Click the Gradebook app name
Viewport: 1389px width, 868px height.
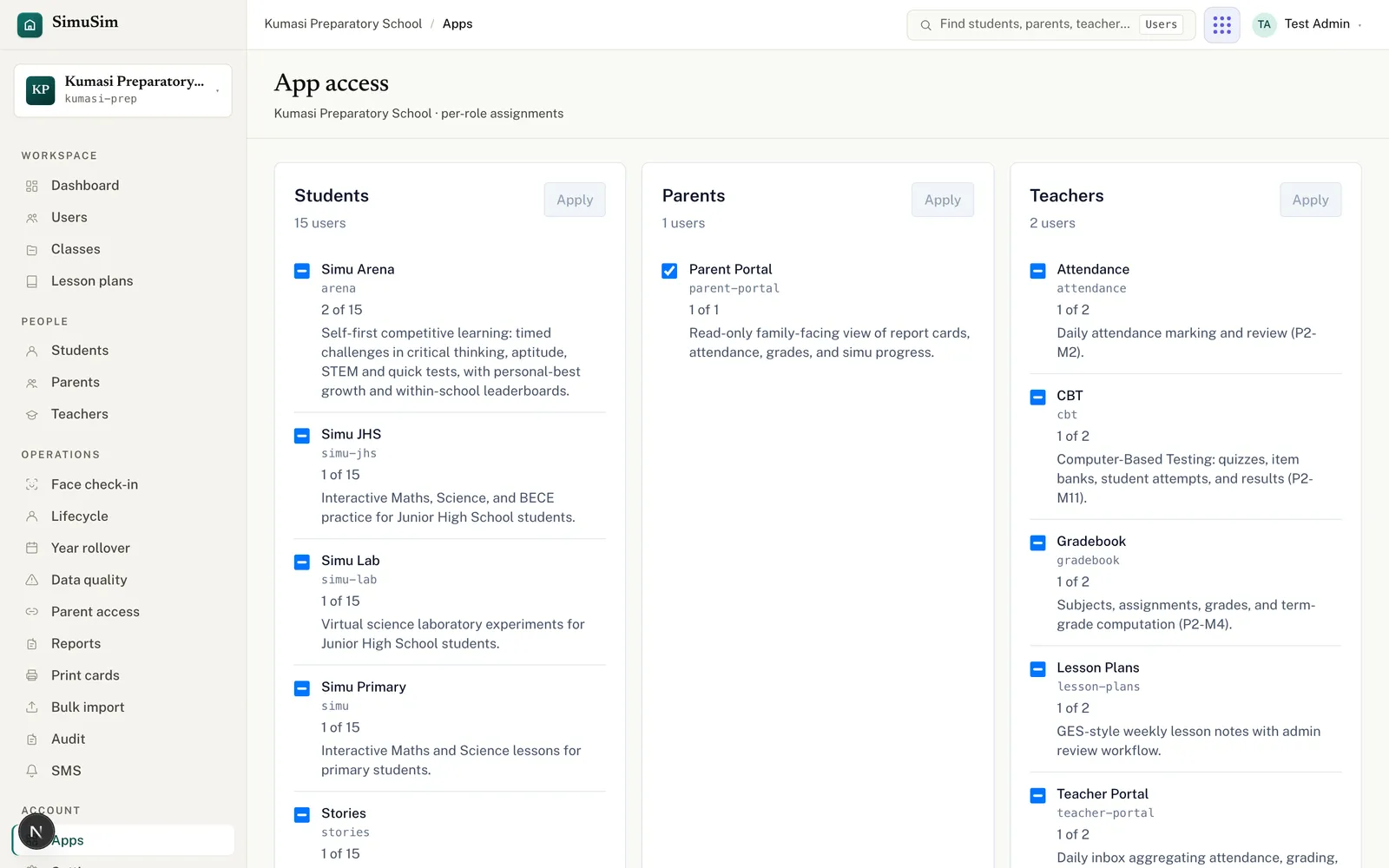1091,542
